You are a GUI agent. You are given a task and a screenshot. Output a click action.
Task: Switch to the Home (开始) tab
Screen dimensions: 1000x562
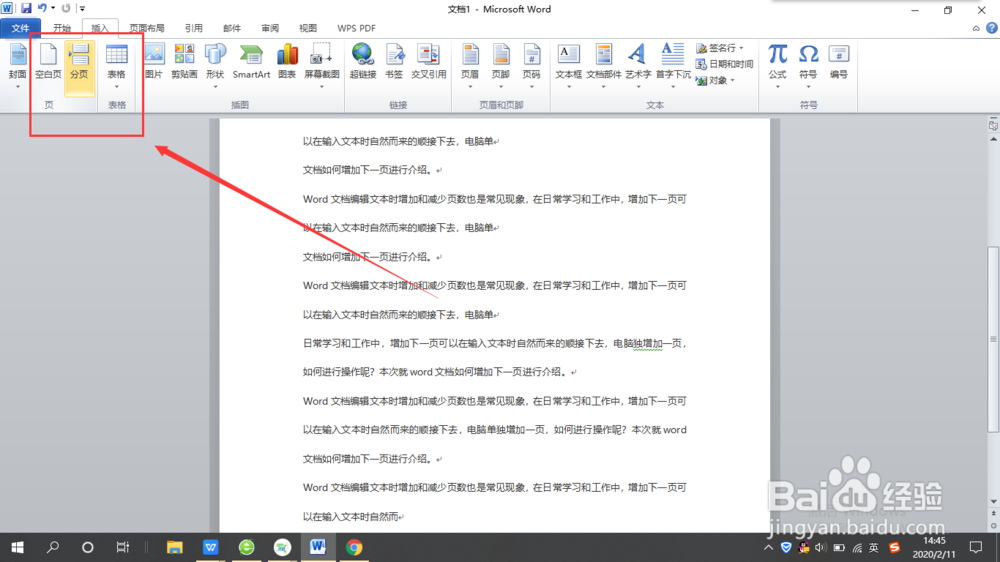pyautogui.click(x=62, y=28)
